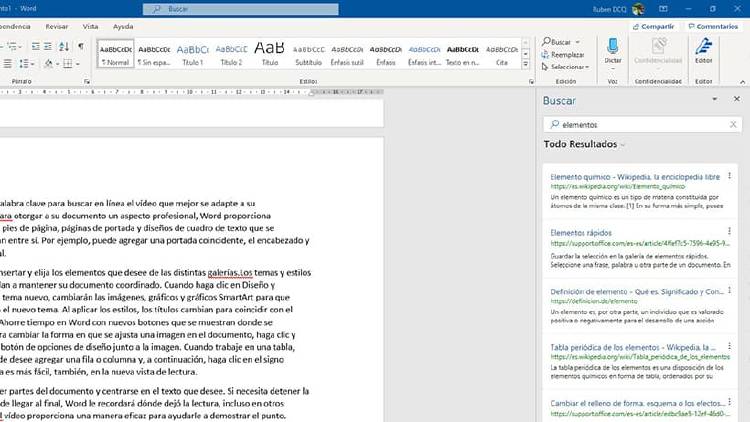Screen dimensions: 750x422
Task: Clear the search text with the X icon
Action: coord(733,125)
